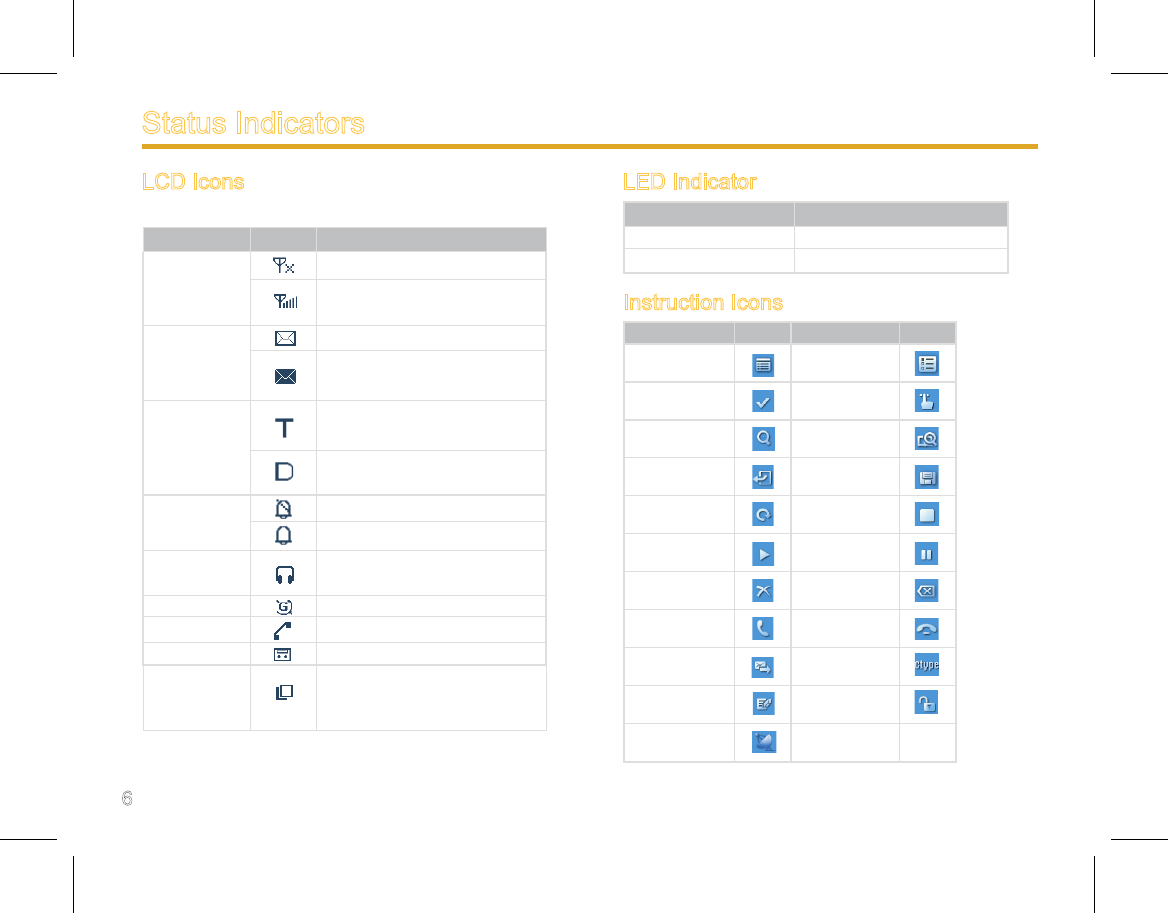The image size is (1168, 913).
Task: Select the solid filled envelope icon
Action: tap(285, 376)
